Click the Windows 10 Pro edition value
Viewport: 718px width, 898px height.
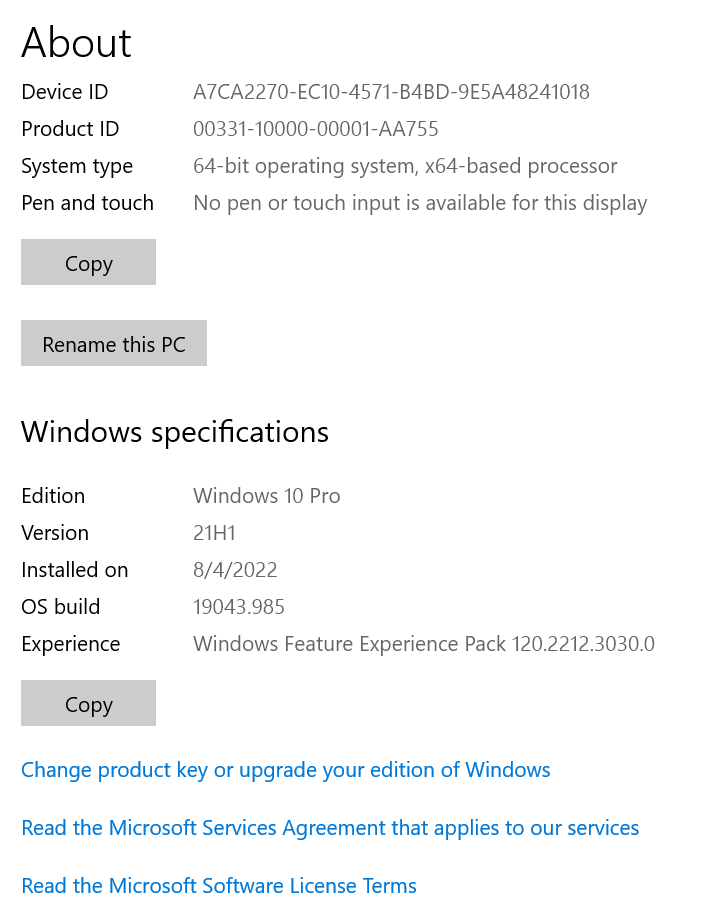(266, 496)
